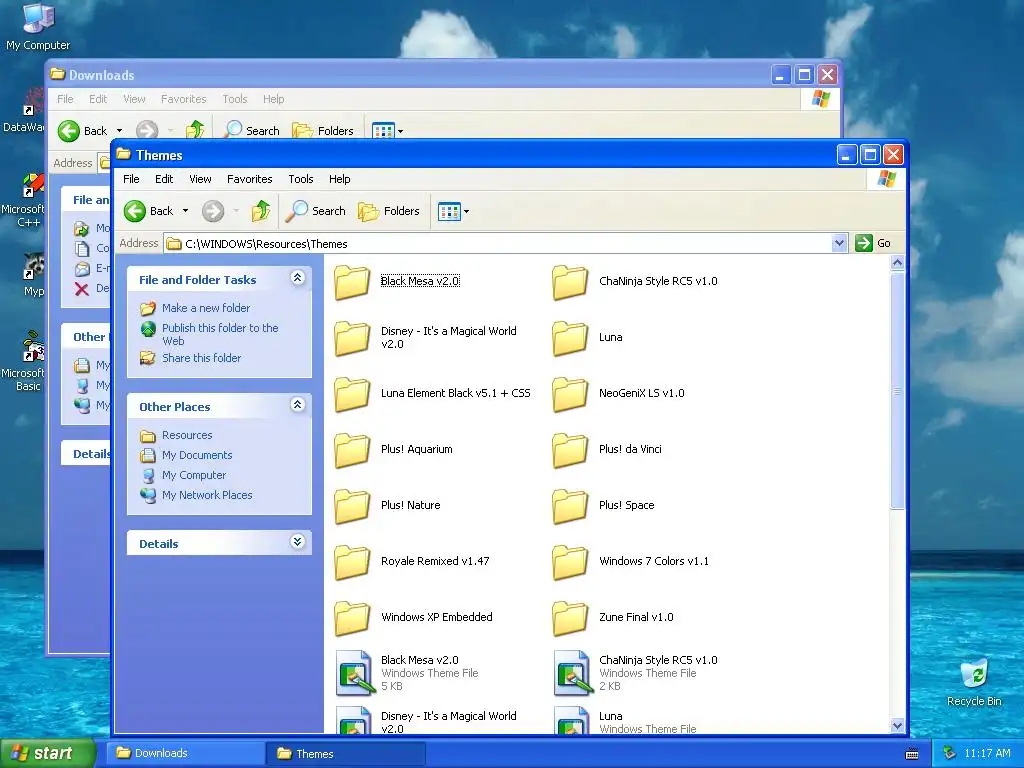Collapse the Other Places panel
The height and width of the screenshot is (768, 1024).
(297, 405)
